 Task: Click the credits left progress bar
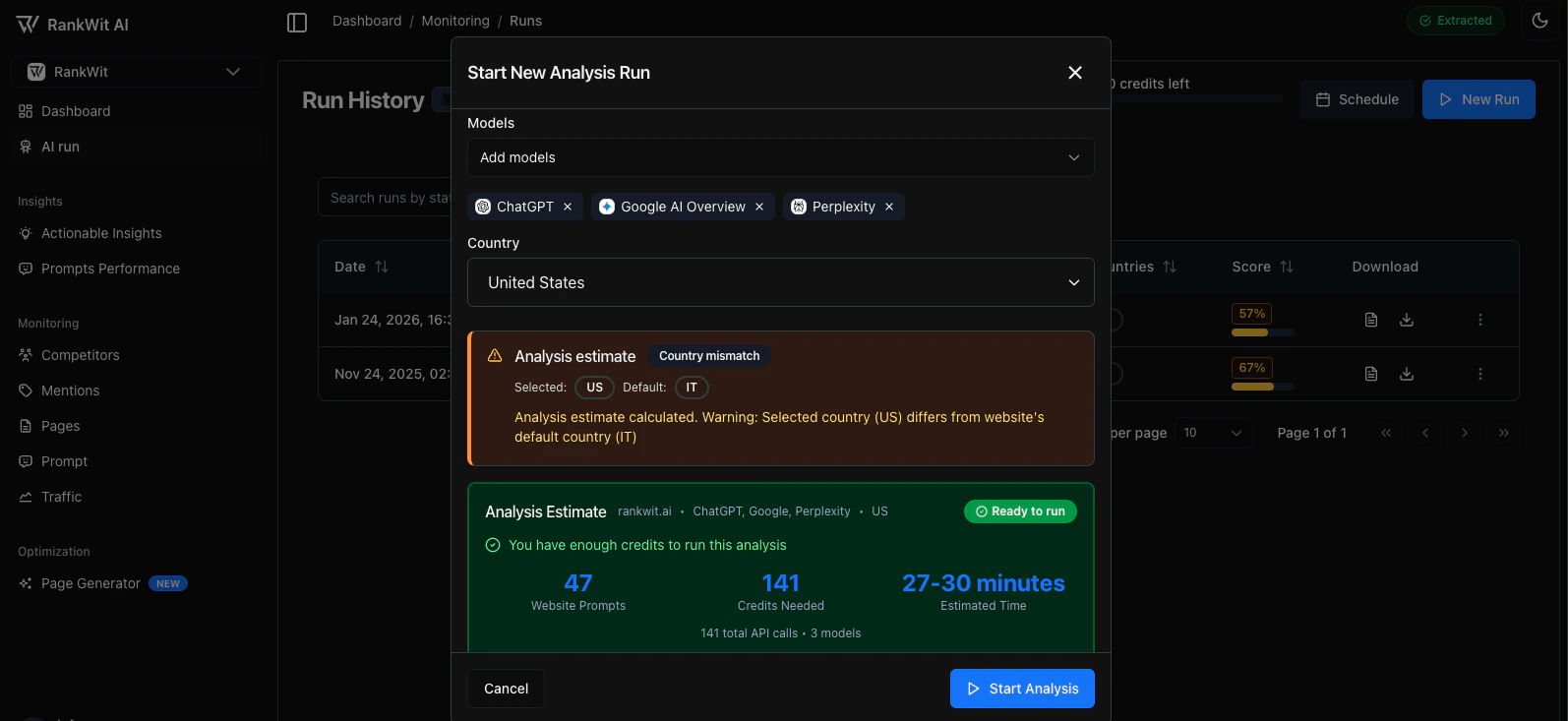coord(1197,98)
